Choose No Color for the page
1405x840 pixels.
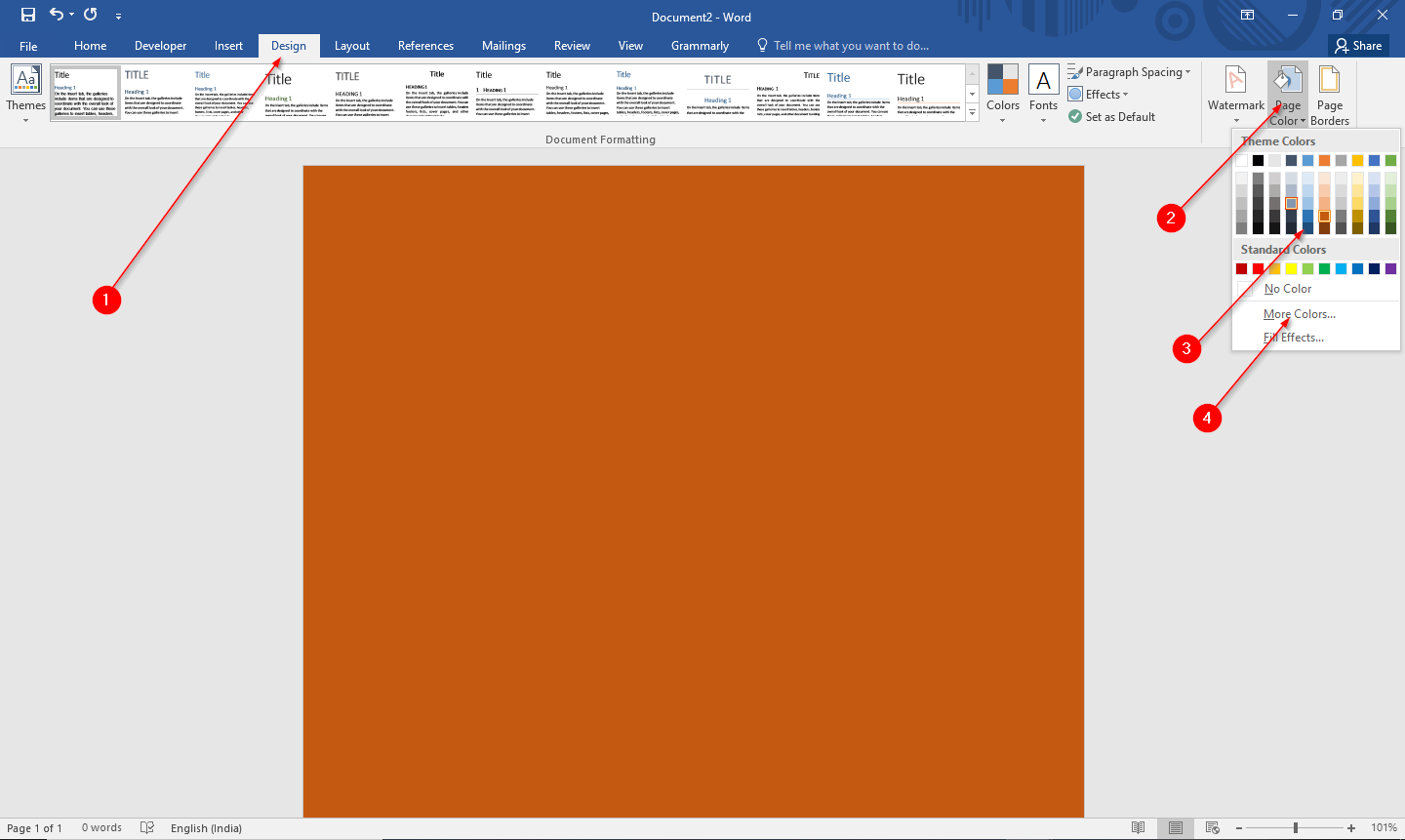point(1316,289)
